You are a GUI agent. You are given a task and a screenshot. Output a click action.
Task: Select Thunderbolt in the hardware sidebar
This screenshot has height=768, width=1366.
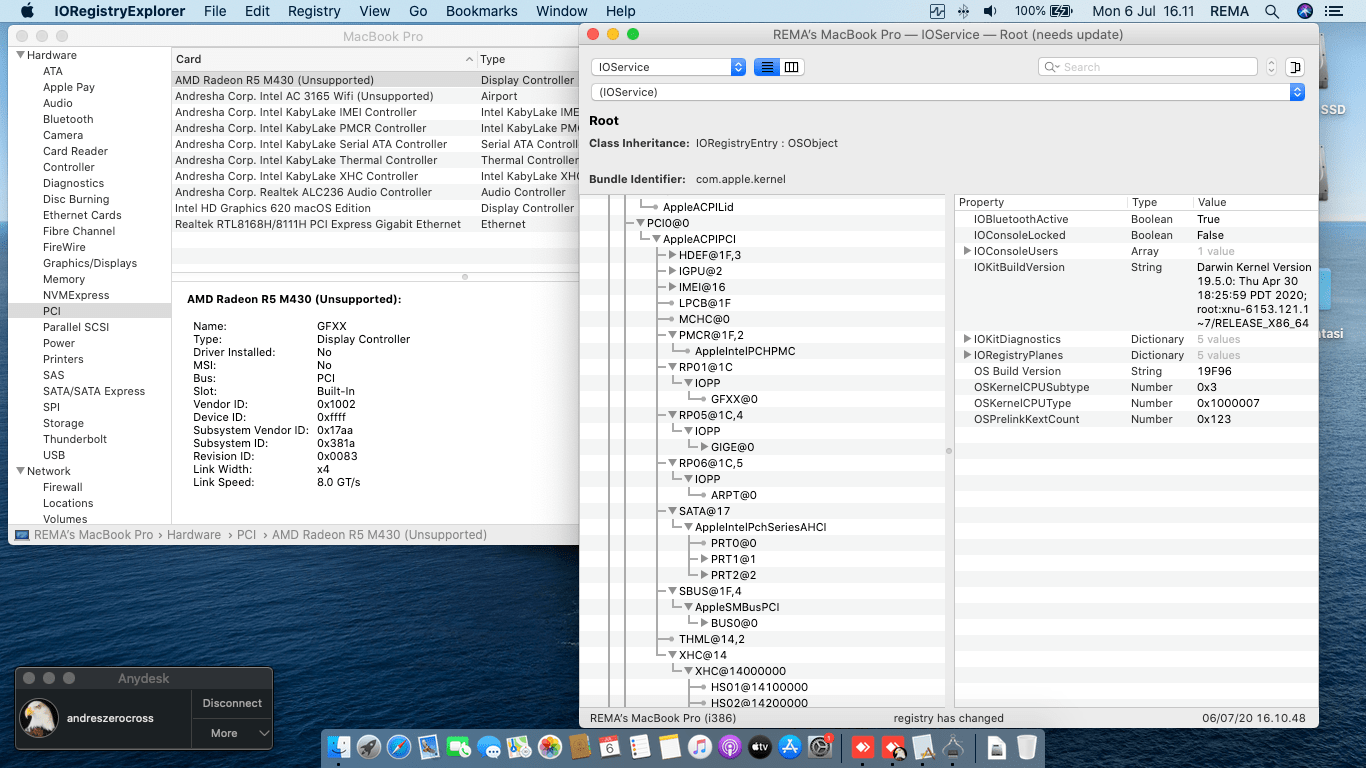click(75, 439)
